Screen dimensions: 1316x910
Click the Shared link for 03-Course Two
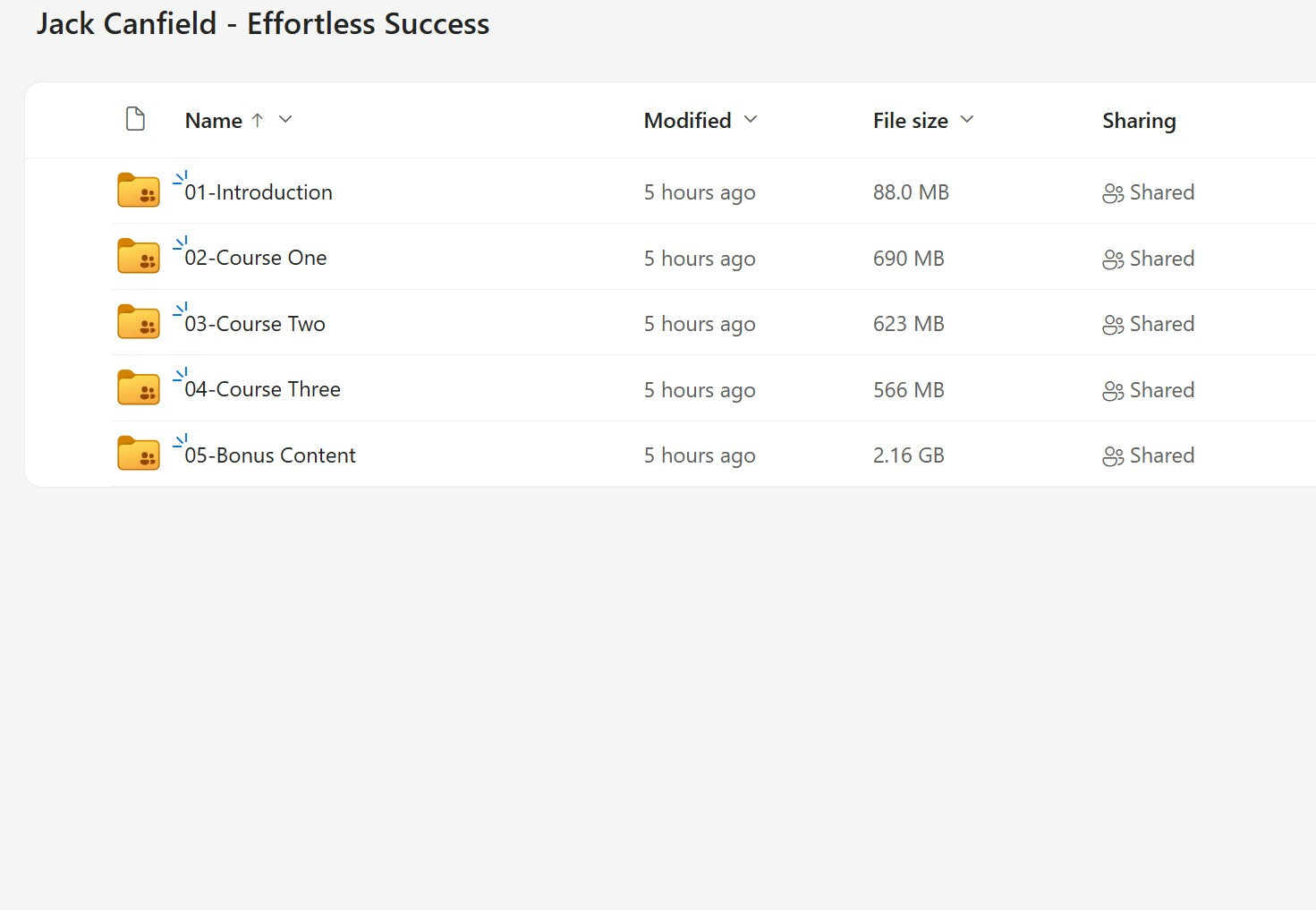(1162, 323)
